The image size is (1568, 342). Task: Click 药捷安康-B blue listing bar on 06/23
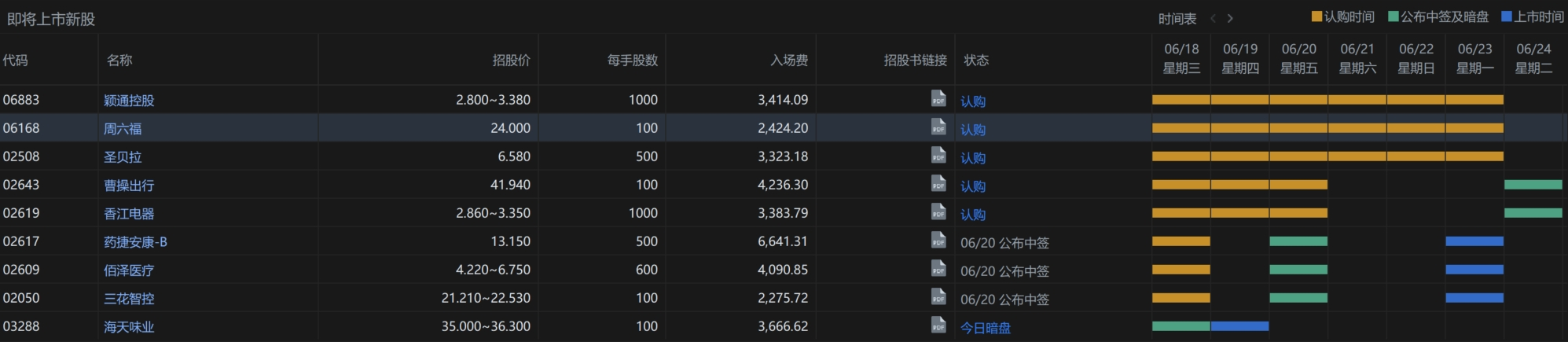pos(1474,241)
